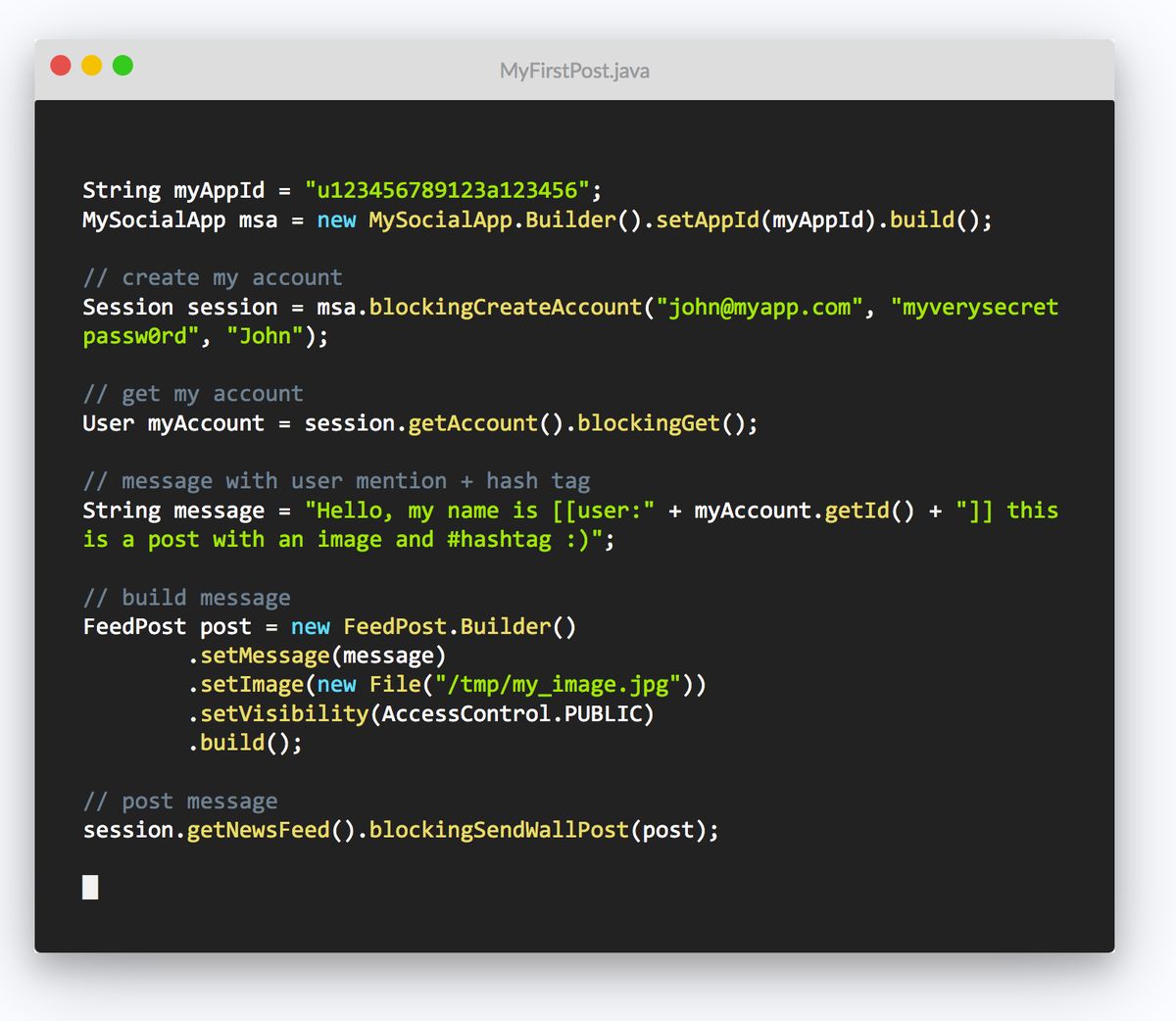The width and height of the screenshot is (1176, 1021).
Task: Click the setMessage builder method
Action: 265,656
